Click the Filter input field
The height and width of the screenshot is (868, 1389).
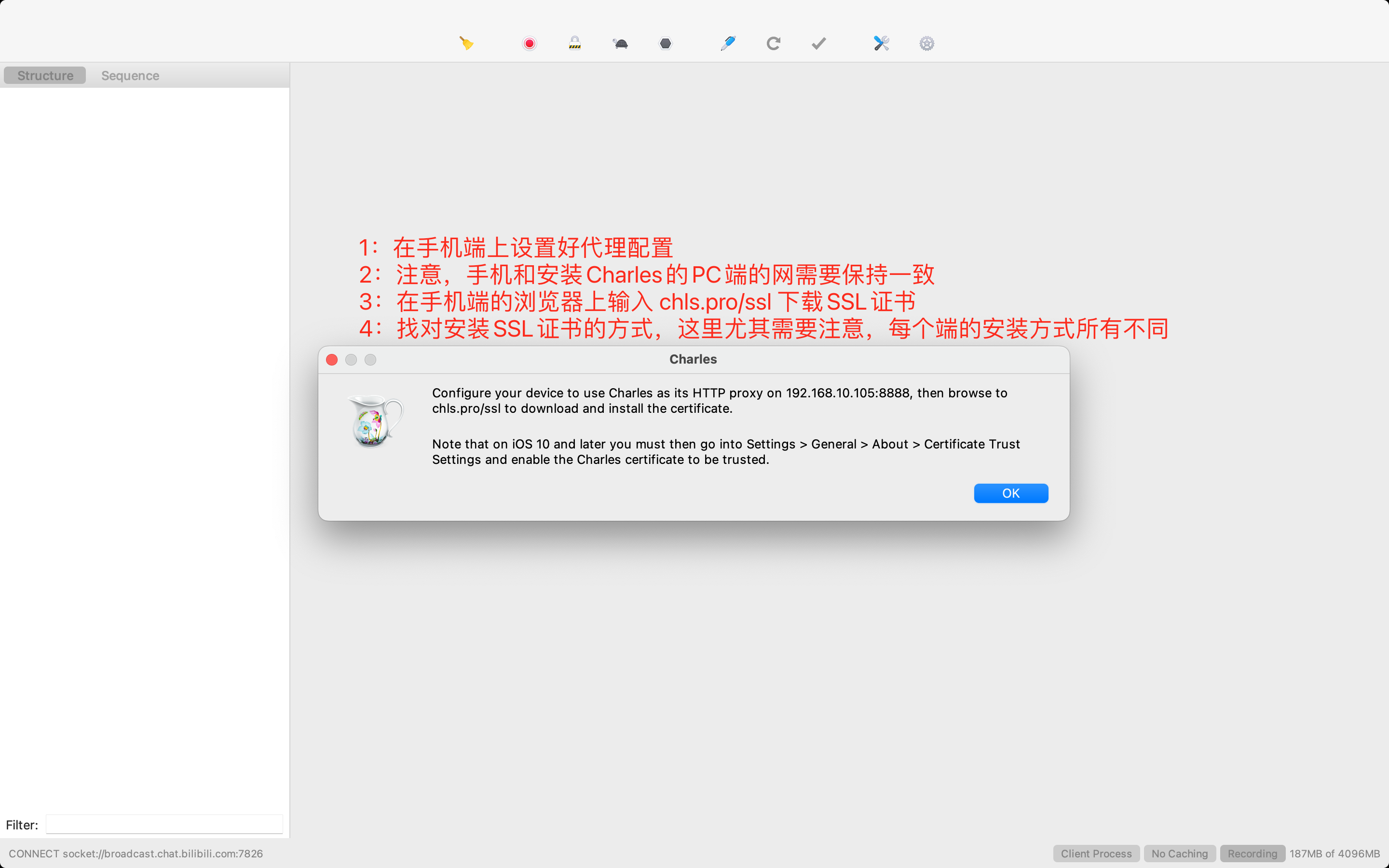point(164,825)
